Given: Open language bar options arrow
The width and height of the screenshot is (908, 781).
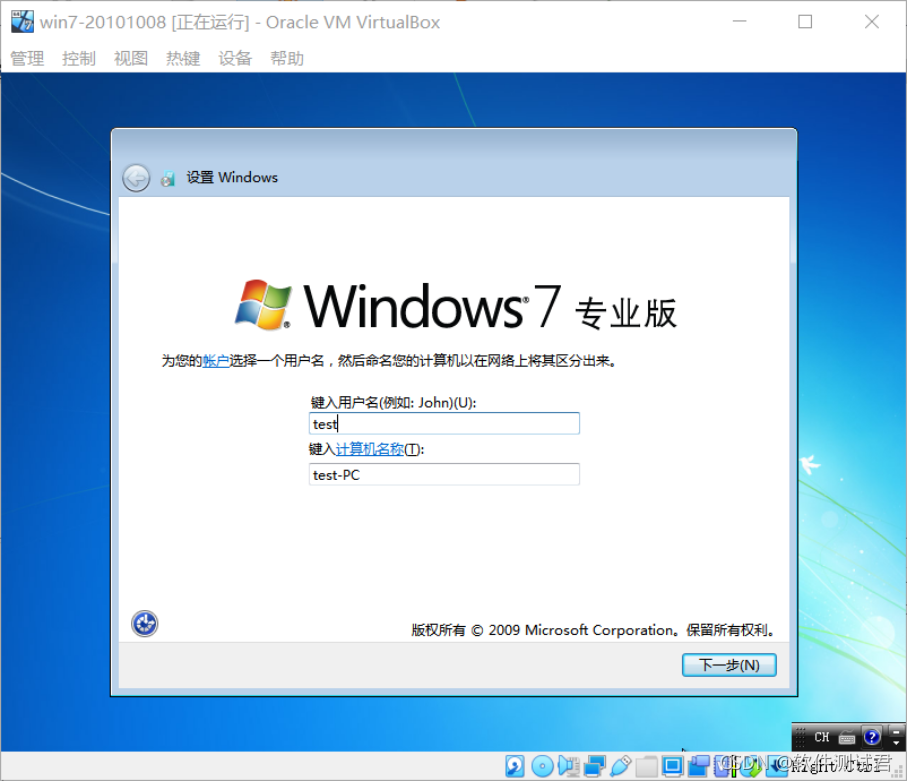Looking at the screenshot, I should click(896, 743).
